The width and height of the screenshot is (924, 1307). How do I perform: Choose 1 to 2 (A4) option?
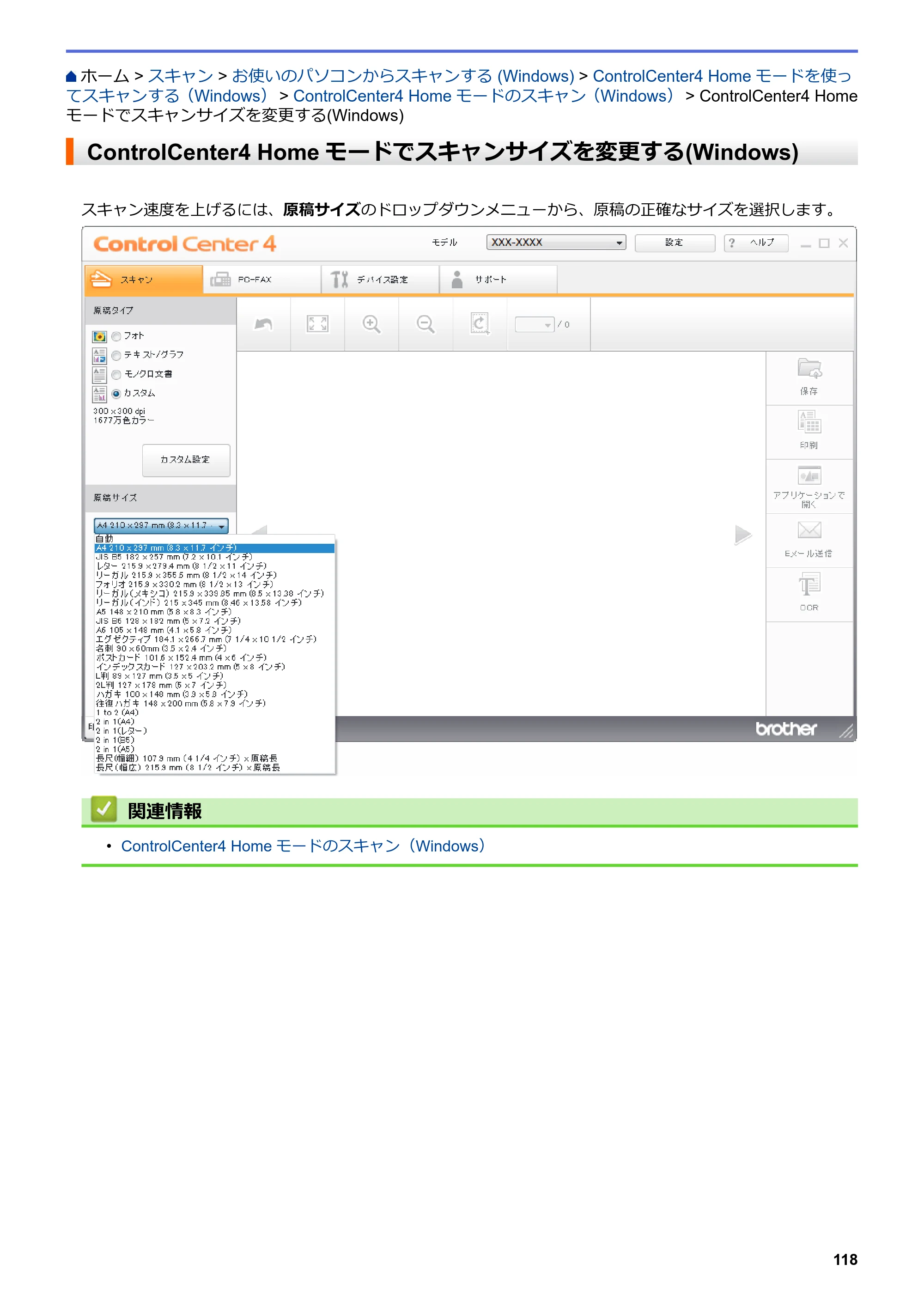[x=214, y=713]
